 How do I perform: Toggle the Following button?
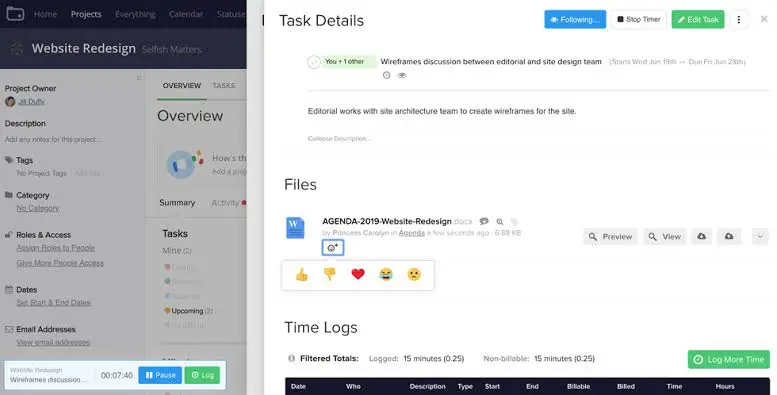[575, 19]
